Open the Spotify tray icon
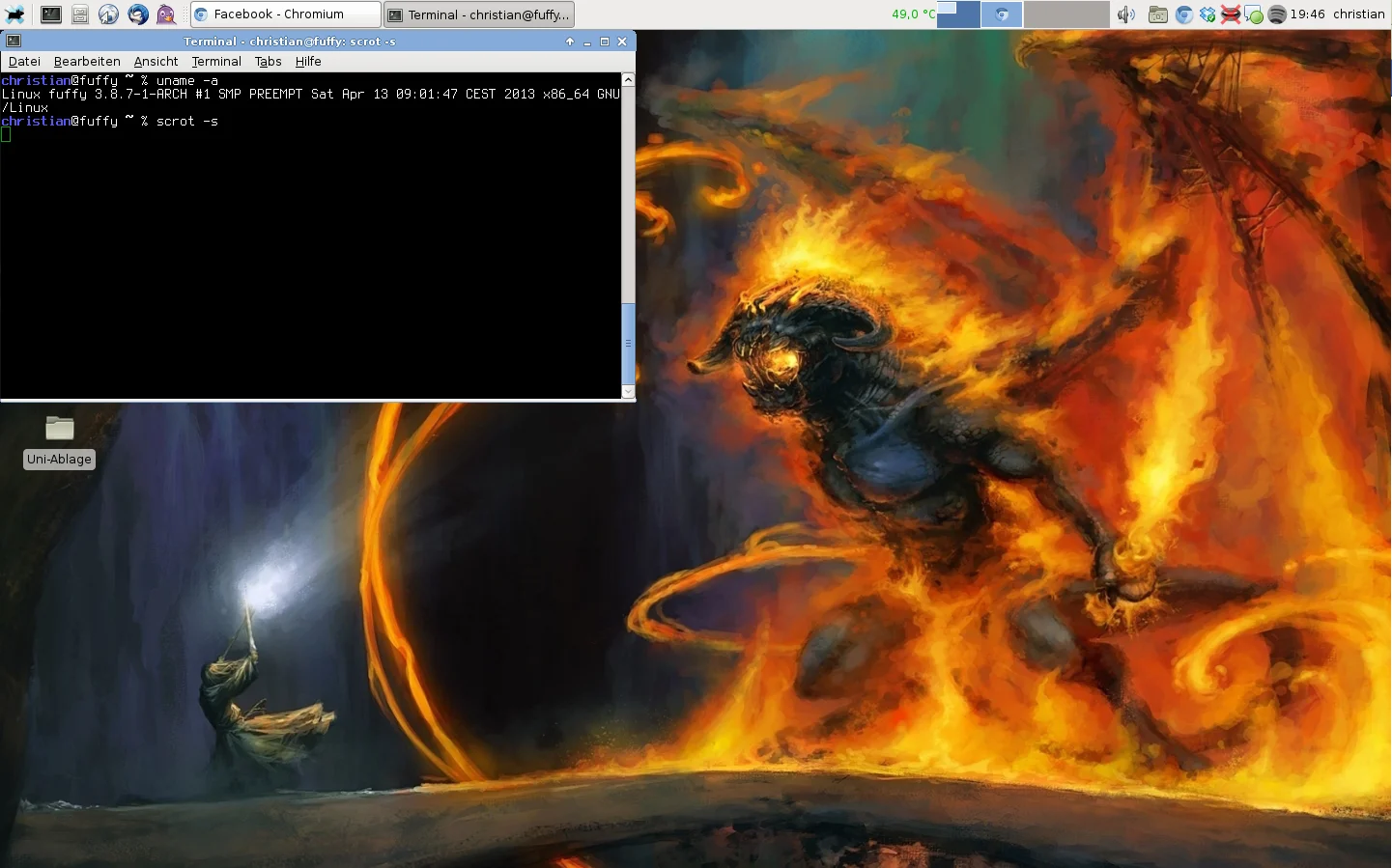 pos(1277,14)
